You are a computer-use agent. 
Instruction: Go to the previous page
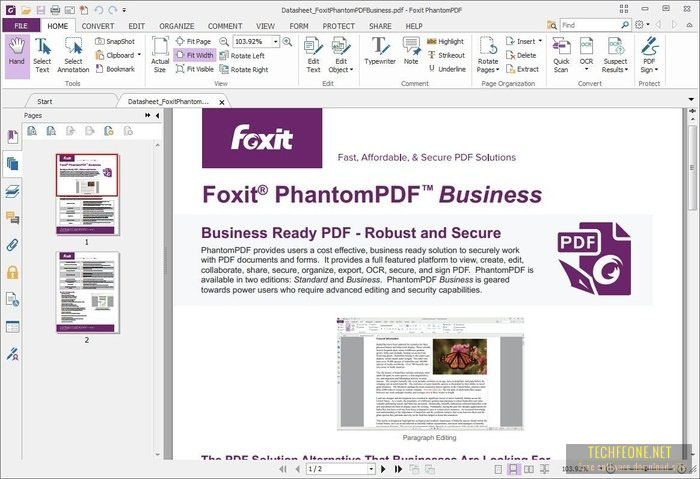pyautogui.click(x=297, y=469)
